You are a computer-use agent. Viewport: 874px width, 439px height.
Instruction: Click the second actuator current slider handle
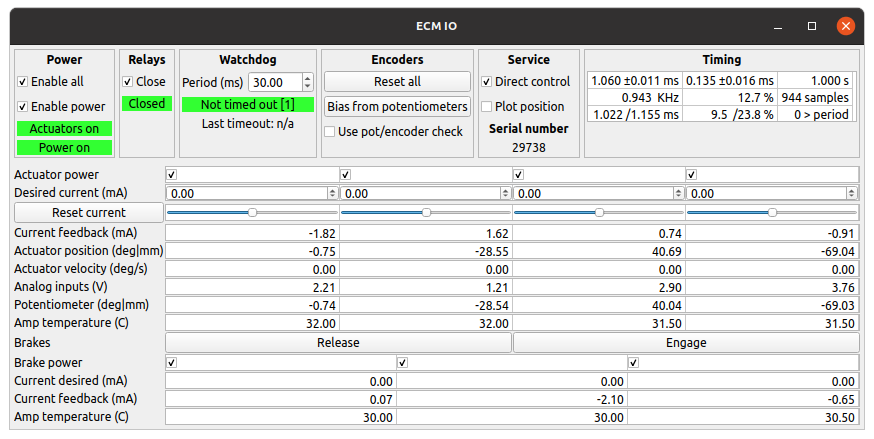pyautogui.click(x=426, y=212)
